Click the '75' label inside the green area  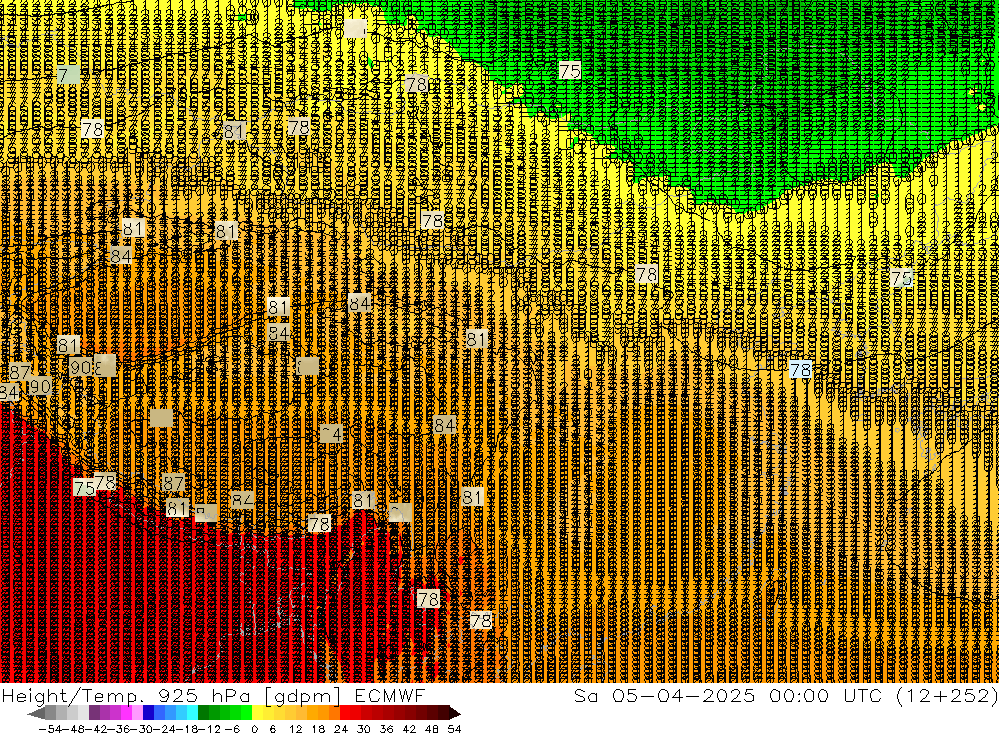tap(570, 70)
